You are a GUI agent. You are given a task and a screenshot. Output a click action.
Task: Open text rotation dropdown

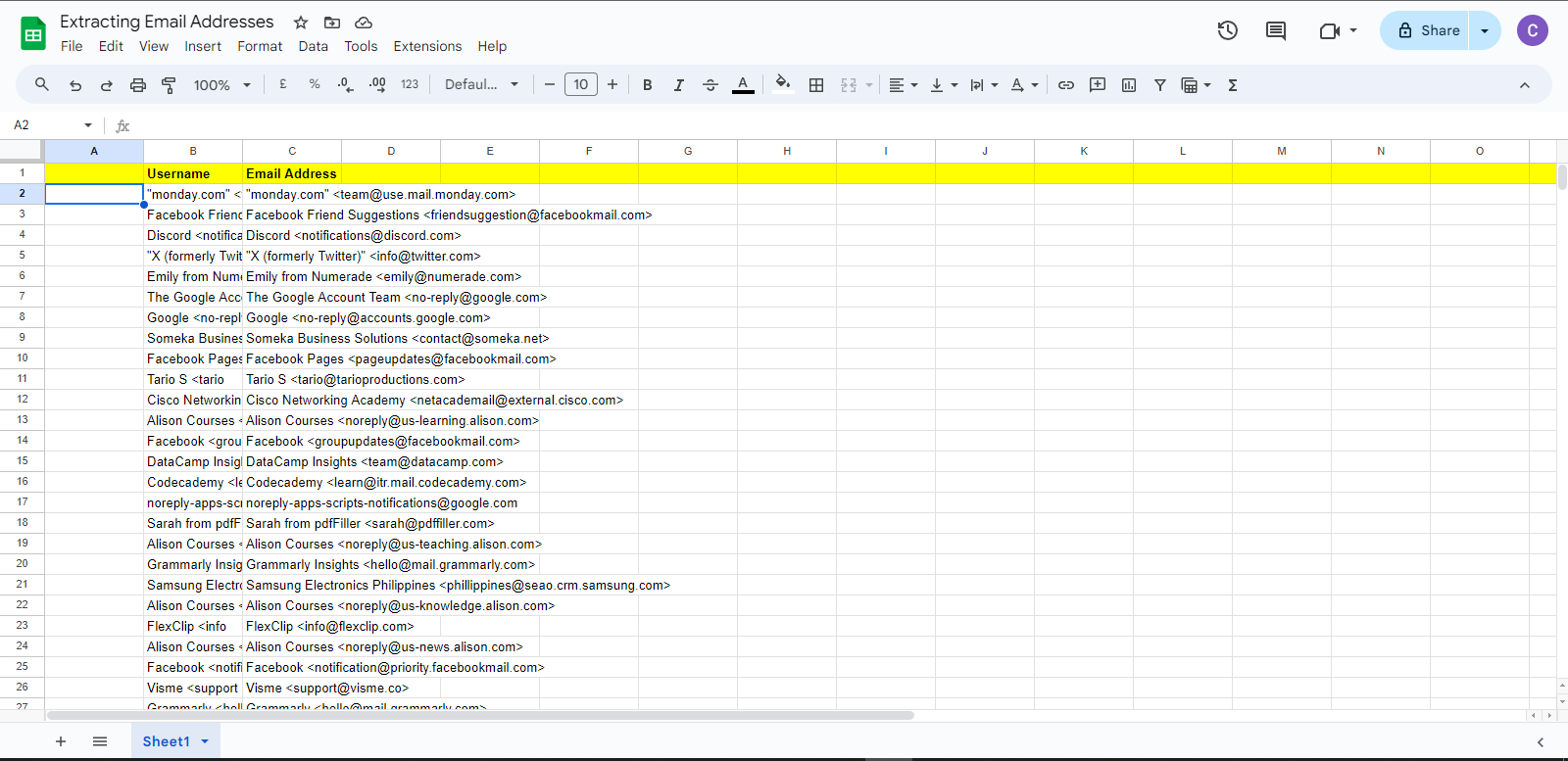[x=1024, y=85]
